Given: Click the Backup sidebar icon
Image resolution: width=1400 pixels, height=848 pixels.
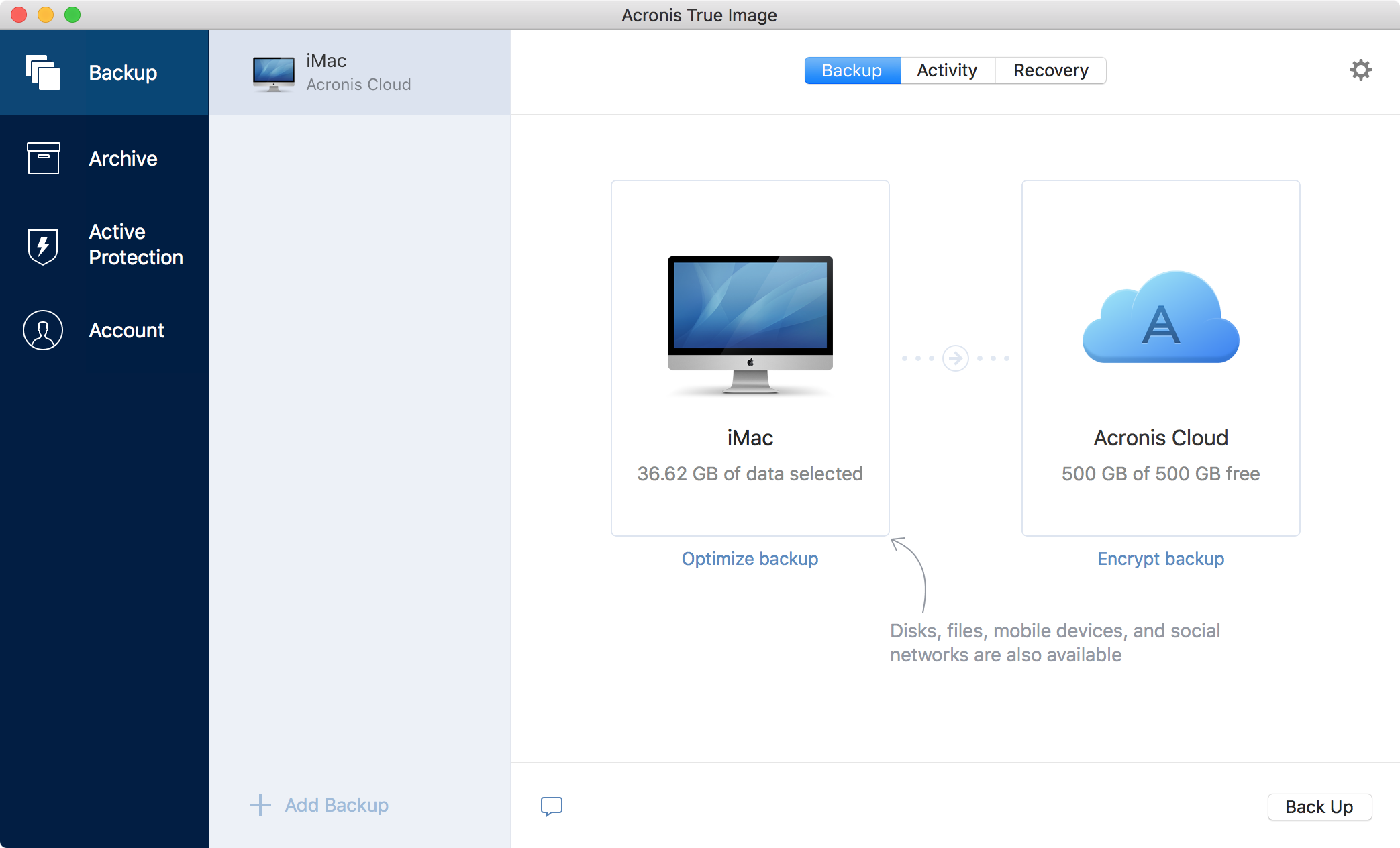Looking at the screenshot, I should (42, 71).
